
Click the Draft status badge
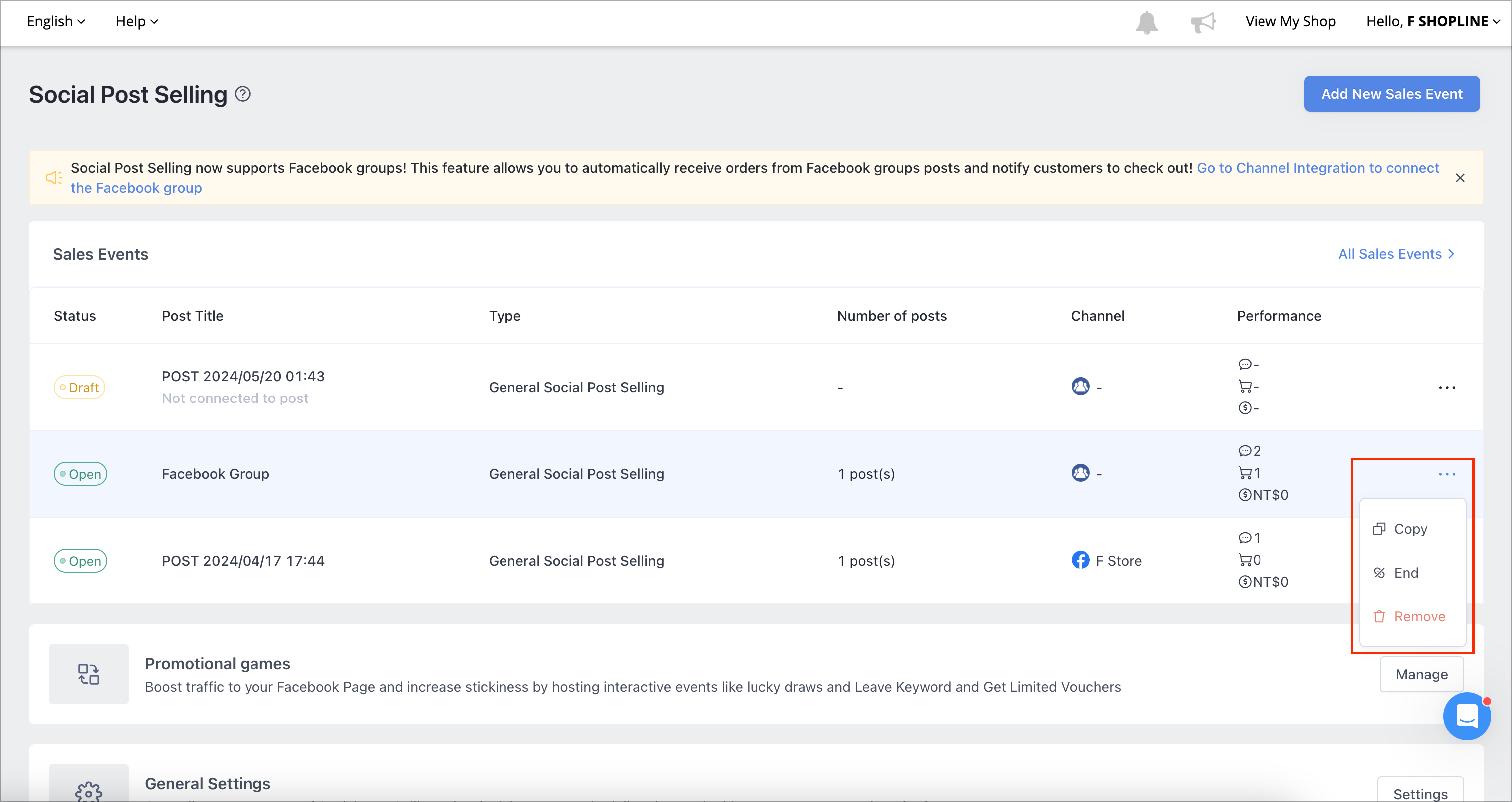pos(79,387)
